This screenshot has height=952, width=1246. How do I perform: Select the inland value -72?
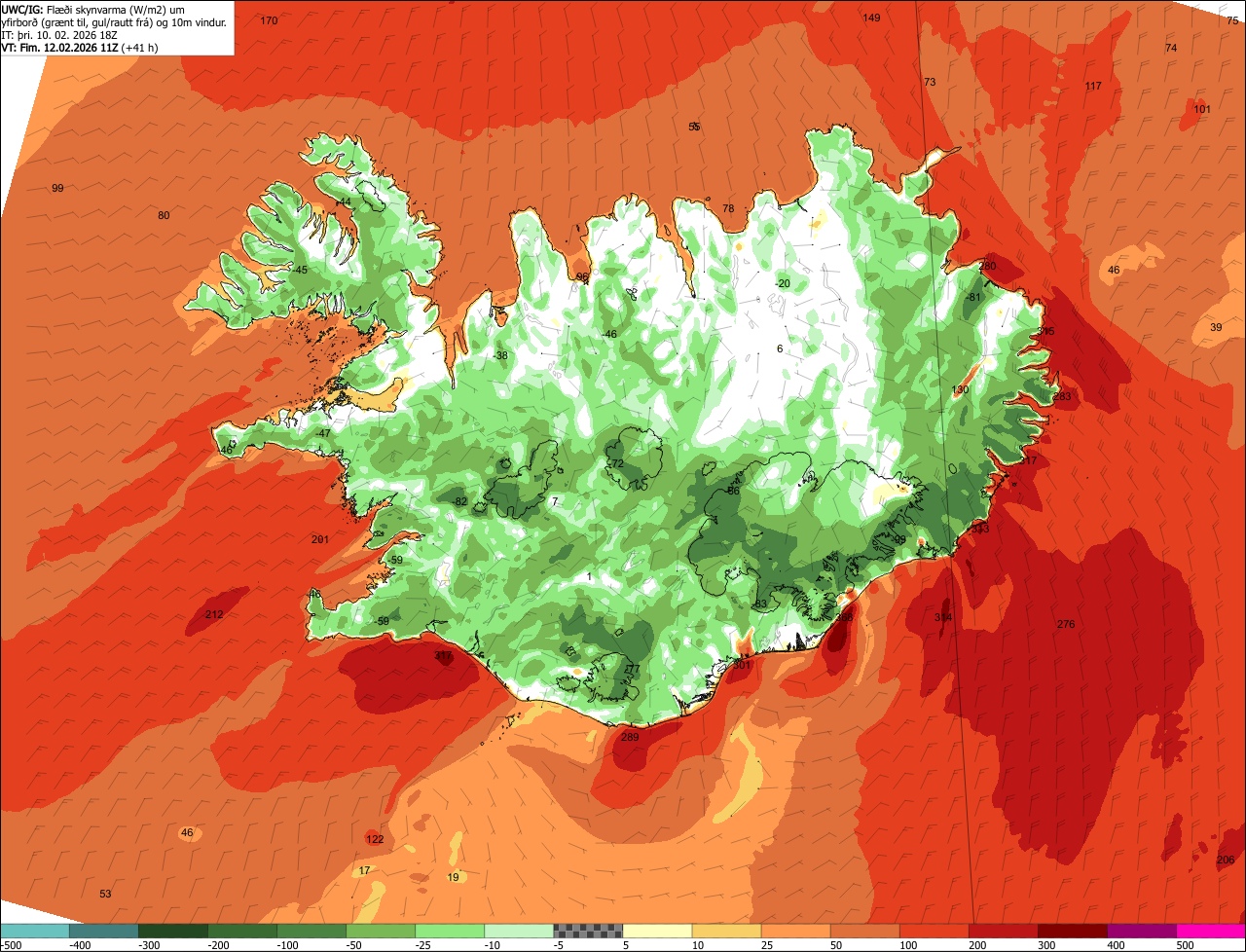click(x=615, y=463)
